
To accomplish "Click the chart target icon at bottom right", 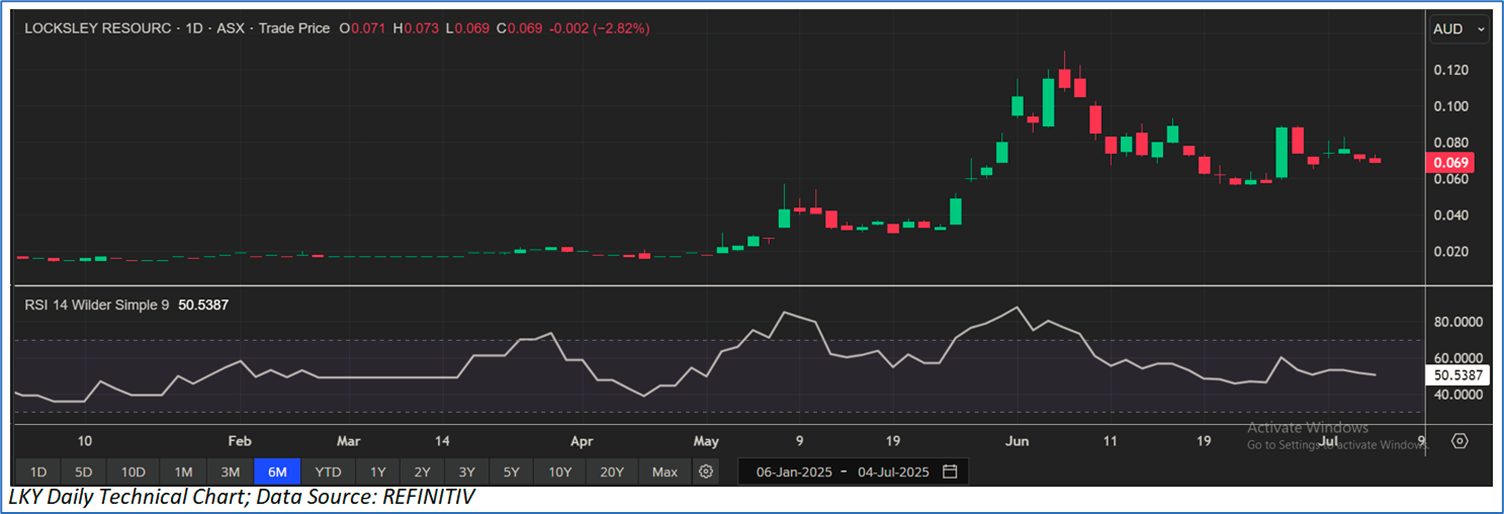I will pos(1459,441).
